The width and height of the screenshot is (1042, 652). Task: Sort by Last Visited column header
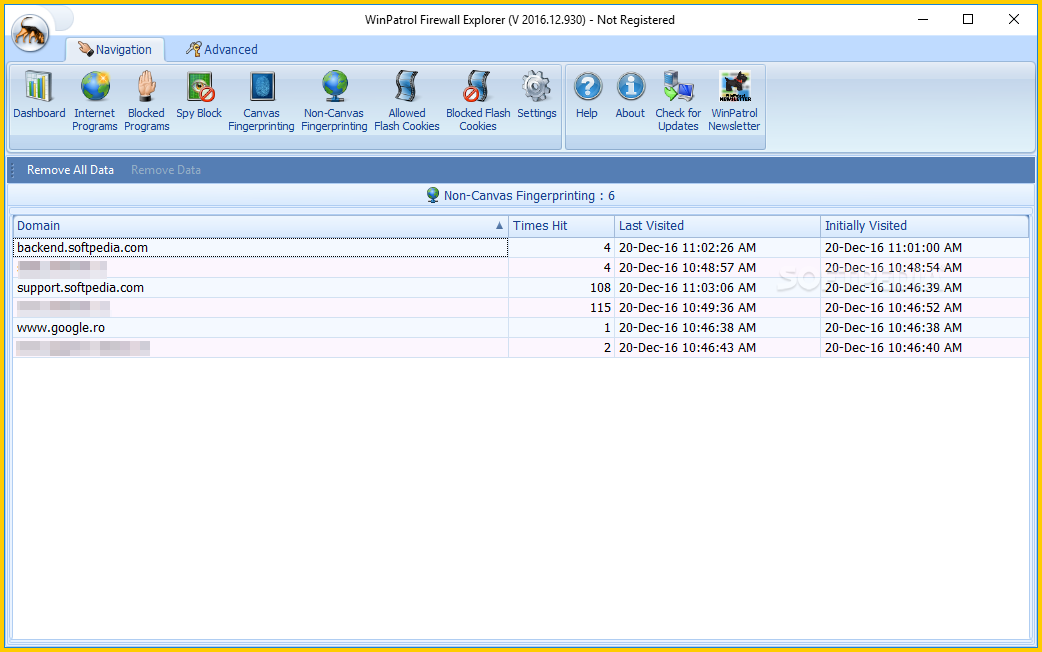tap(718, 226)
